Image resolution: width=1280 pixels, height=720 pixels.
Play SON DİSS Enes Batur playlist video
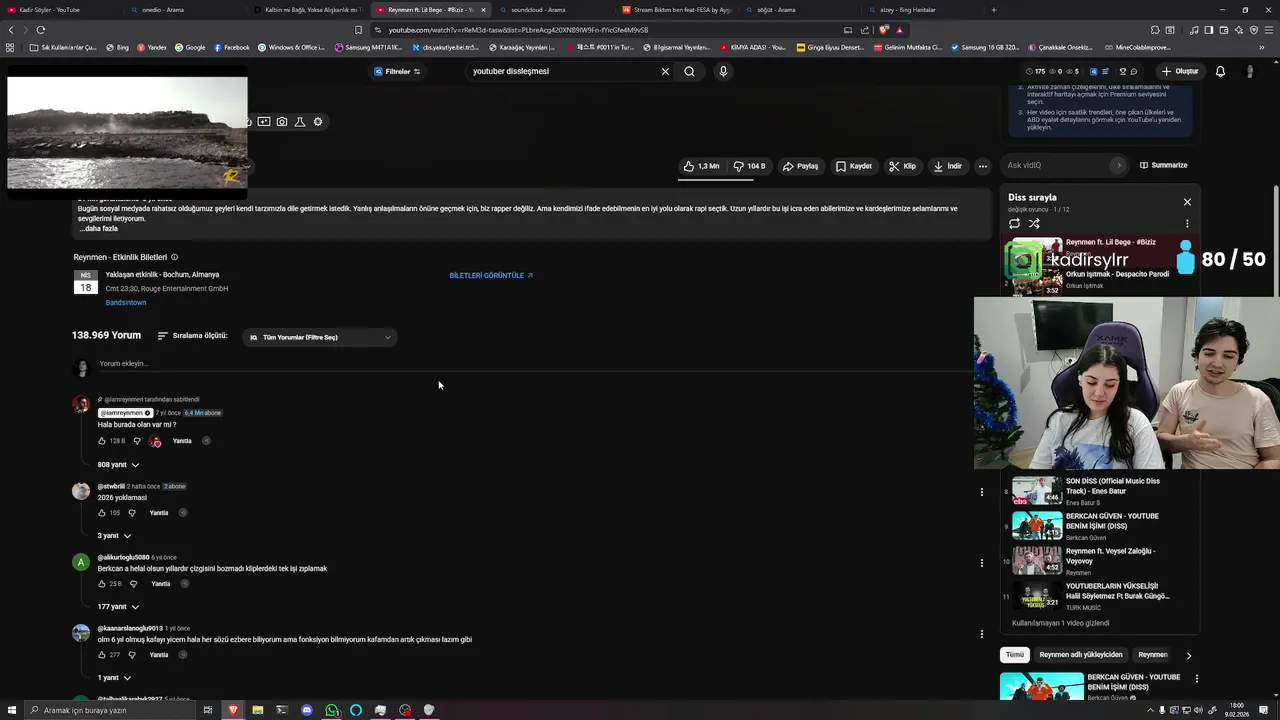pos(1090,491)
